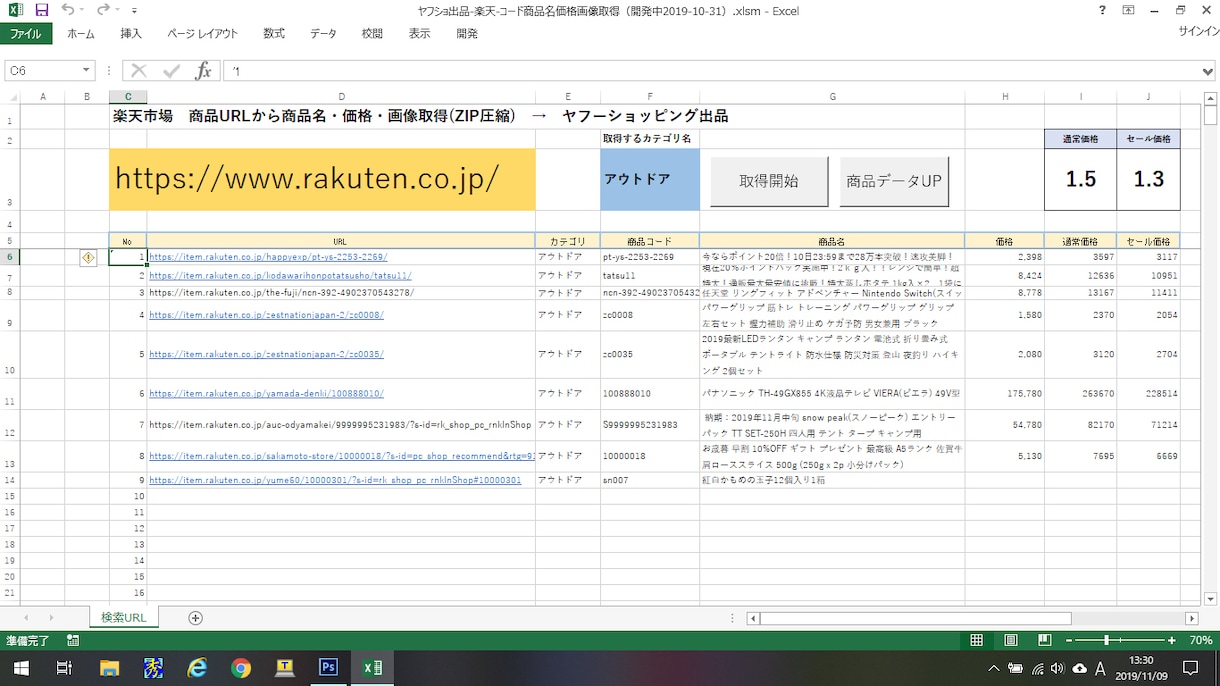The image size is (1220, 686).
Task: Select the column D header
Action: coord(341,96)
